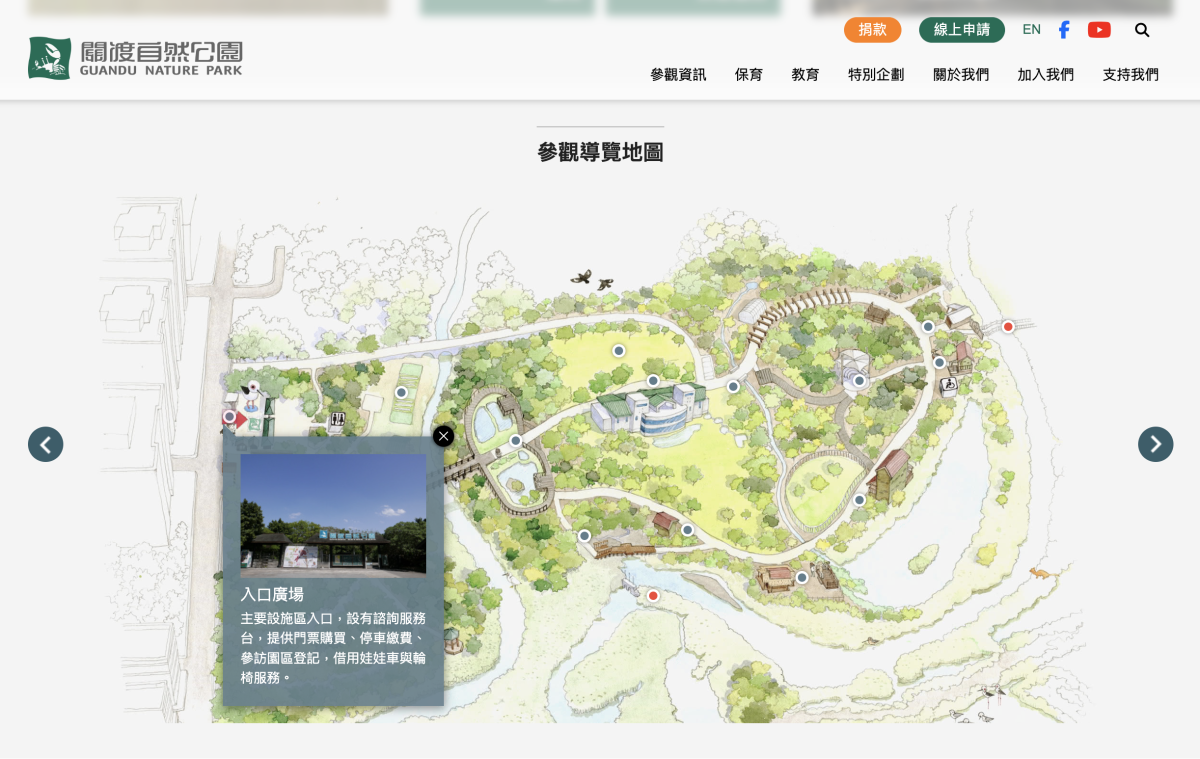
Task: Open the 保育 menu
Action: coord(748,75)
